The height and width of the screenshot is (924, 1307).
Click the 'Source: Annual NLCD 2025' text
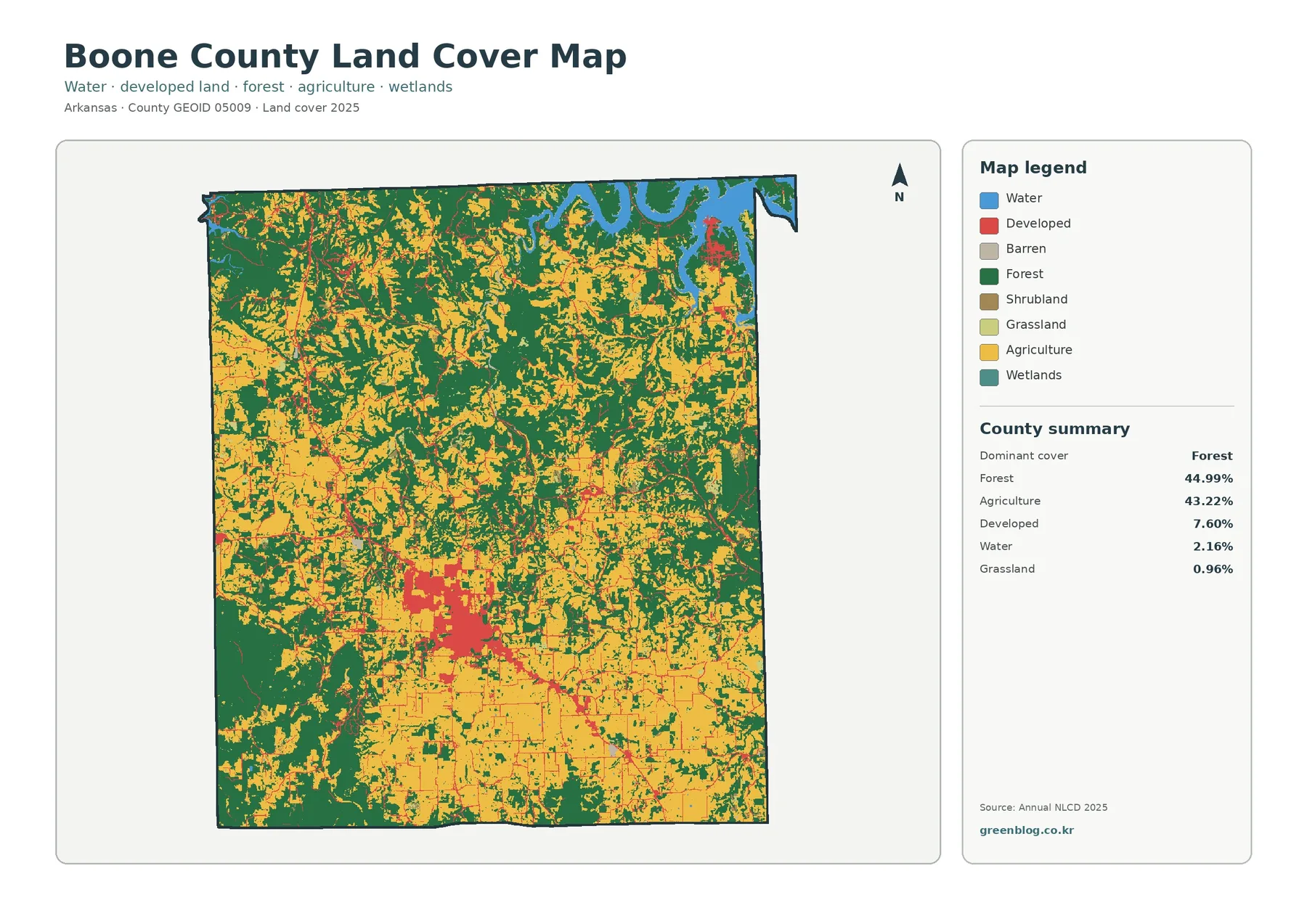1043,807
